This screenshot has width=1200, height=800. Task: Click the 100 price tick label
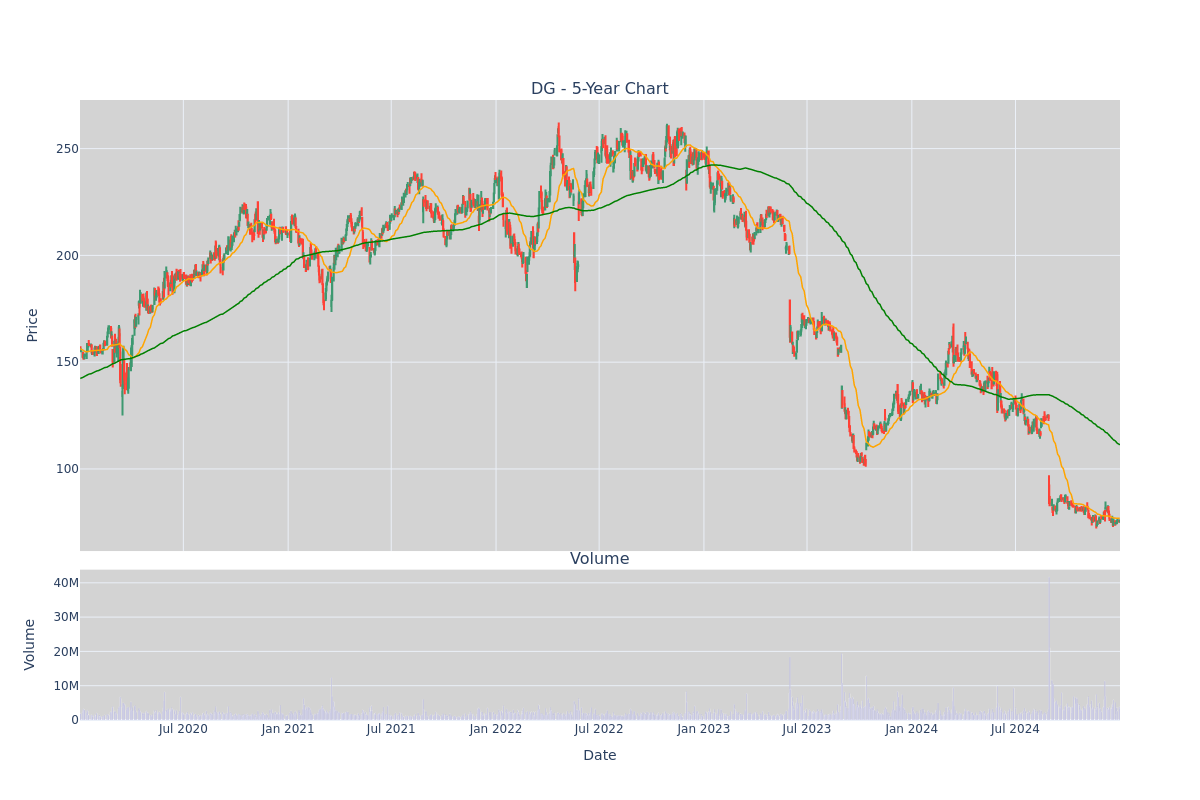point(67,469)
